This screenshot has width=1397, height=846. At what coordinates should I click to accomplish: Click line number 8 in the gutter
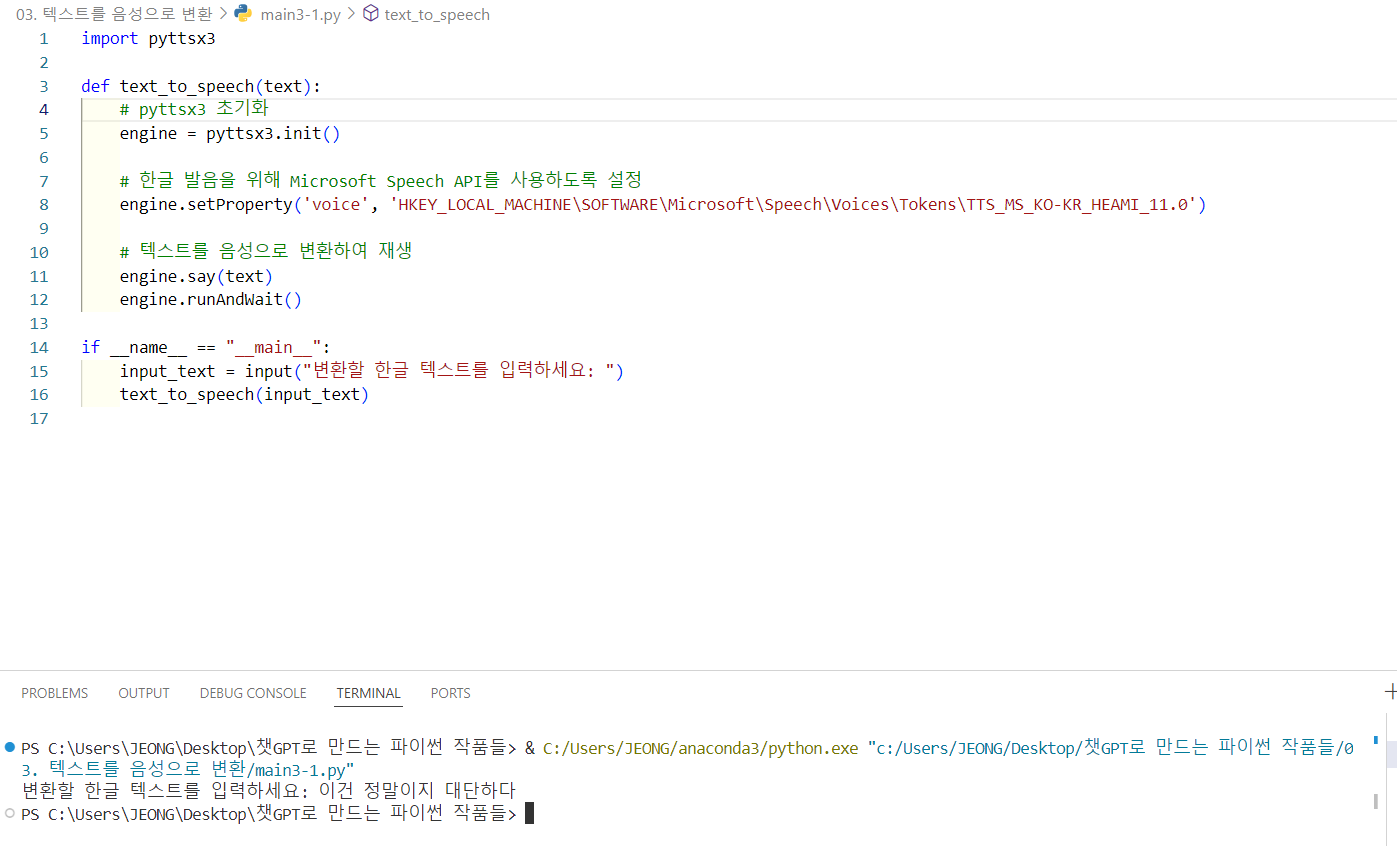(x=43, y=205)
